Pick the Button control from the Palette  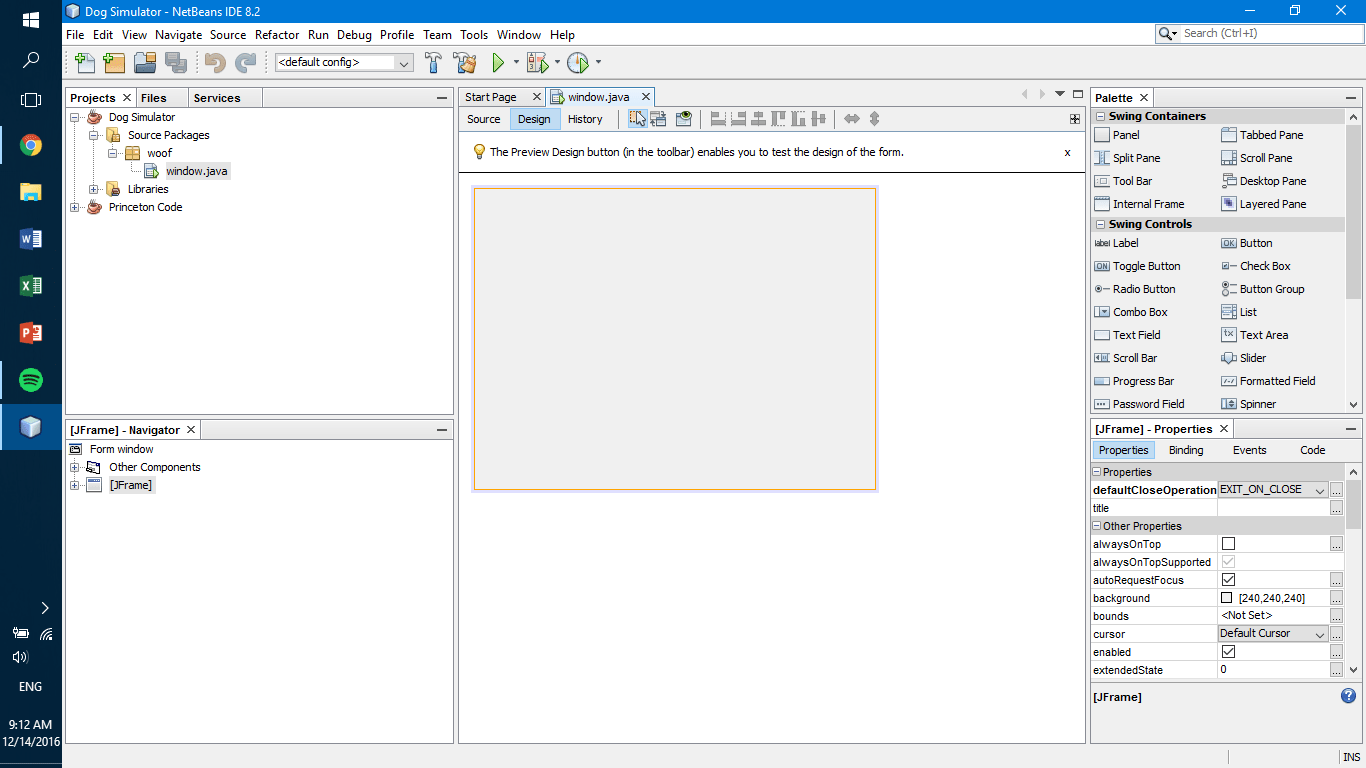(x=1247, y=243)
